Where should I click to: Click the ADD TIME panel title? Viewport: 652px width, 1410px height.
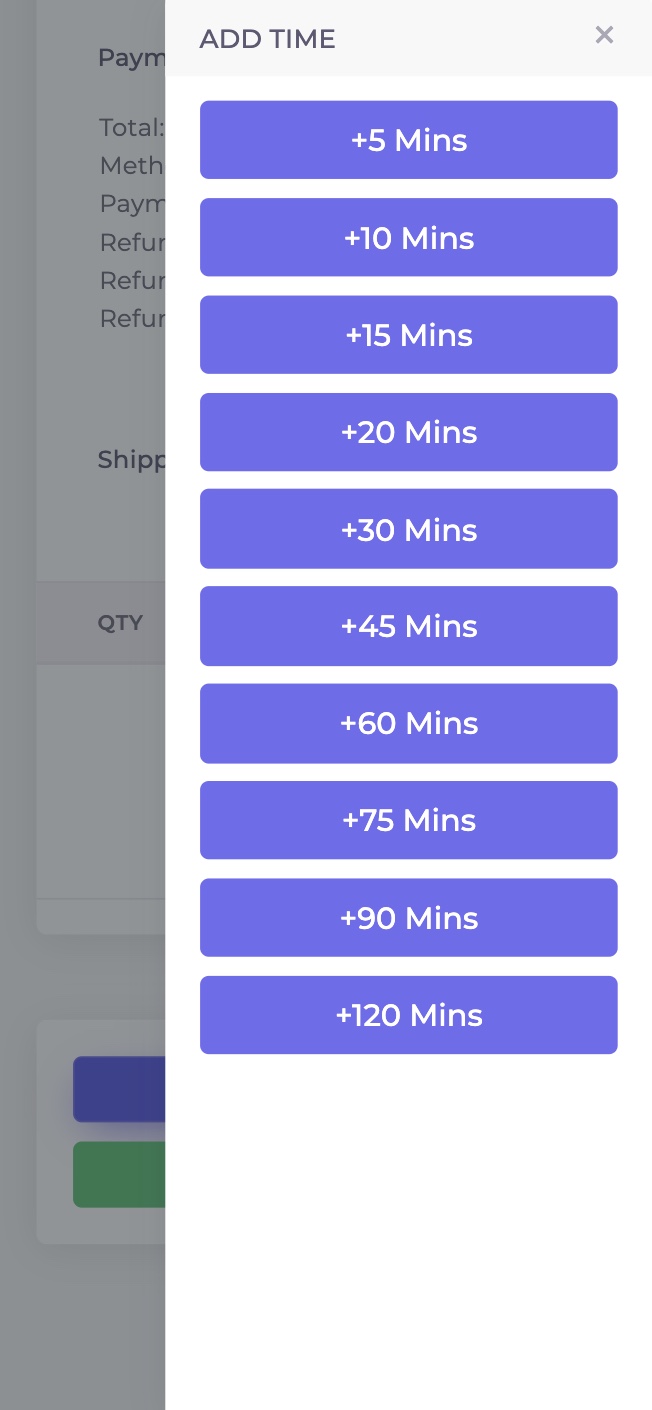[x=267, y=39]
